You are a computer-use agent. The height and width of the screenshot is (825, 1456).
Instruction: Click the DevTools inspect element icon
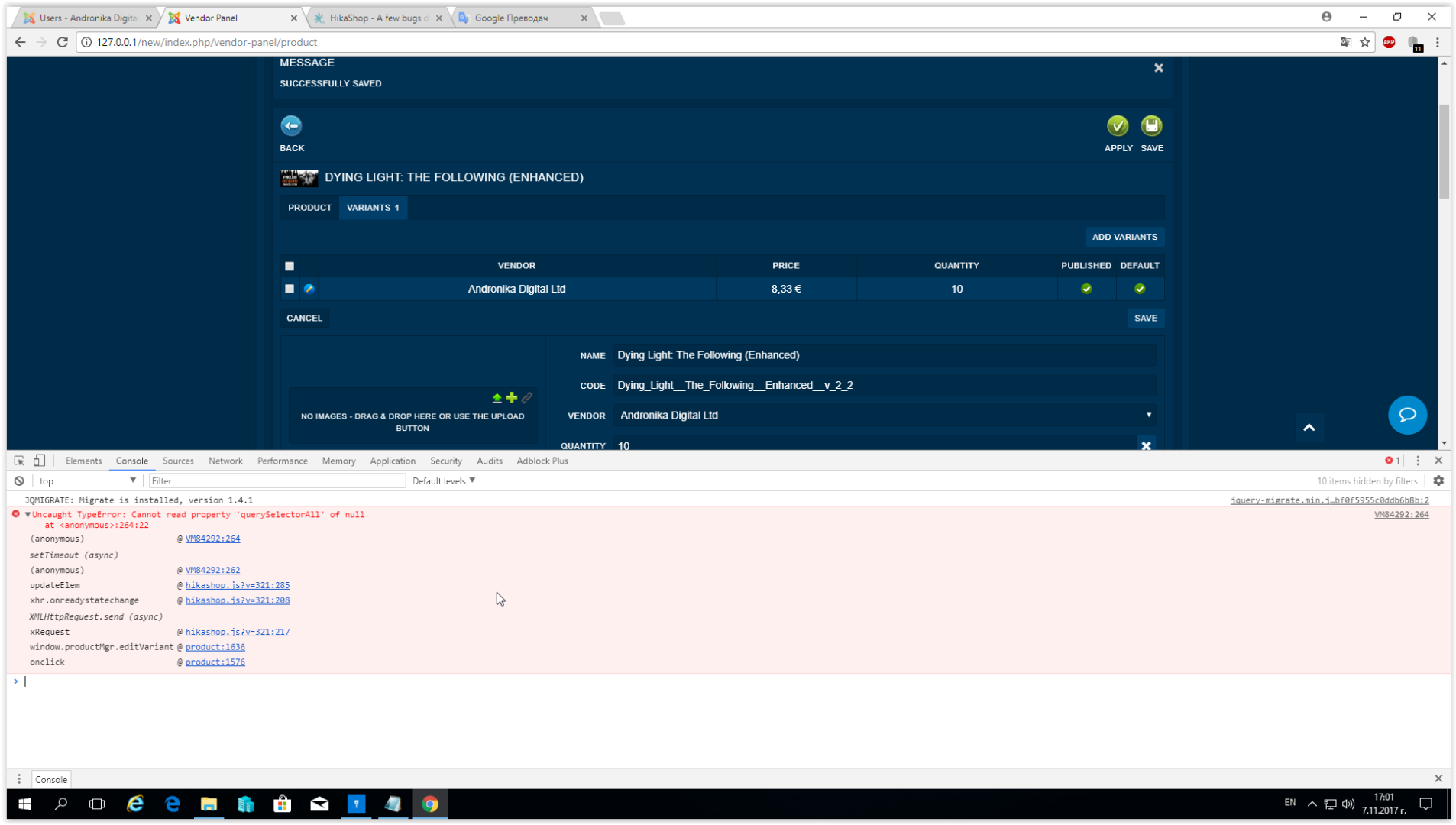pos(19,461)
